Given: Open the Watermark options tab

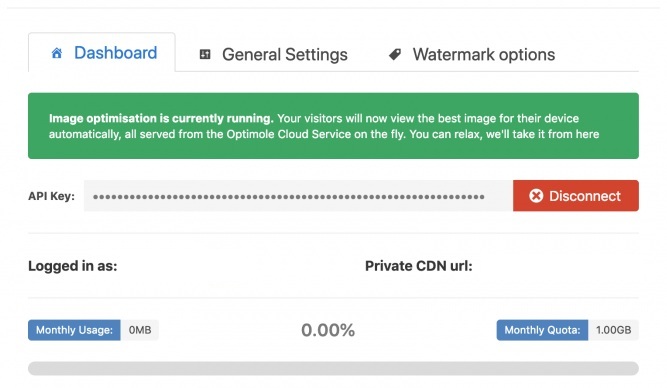Looking at the screenshot, I should [472, 54].
